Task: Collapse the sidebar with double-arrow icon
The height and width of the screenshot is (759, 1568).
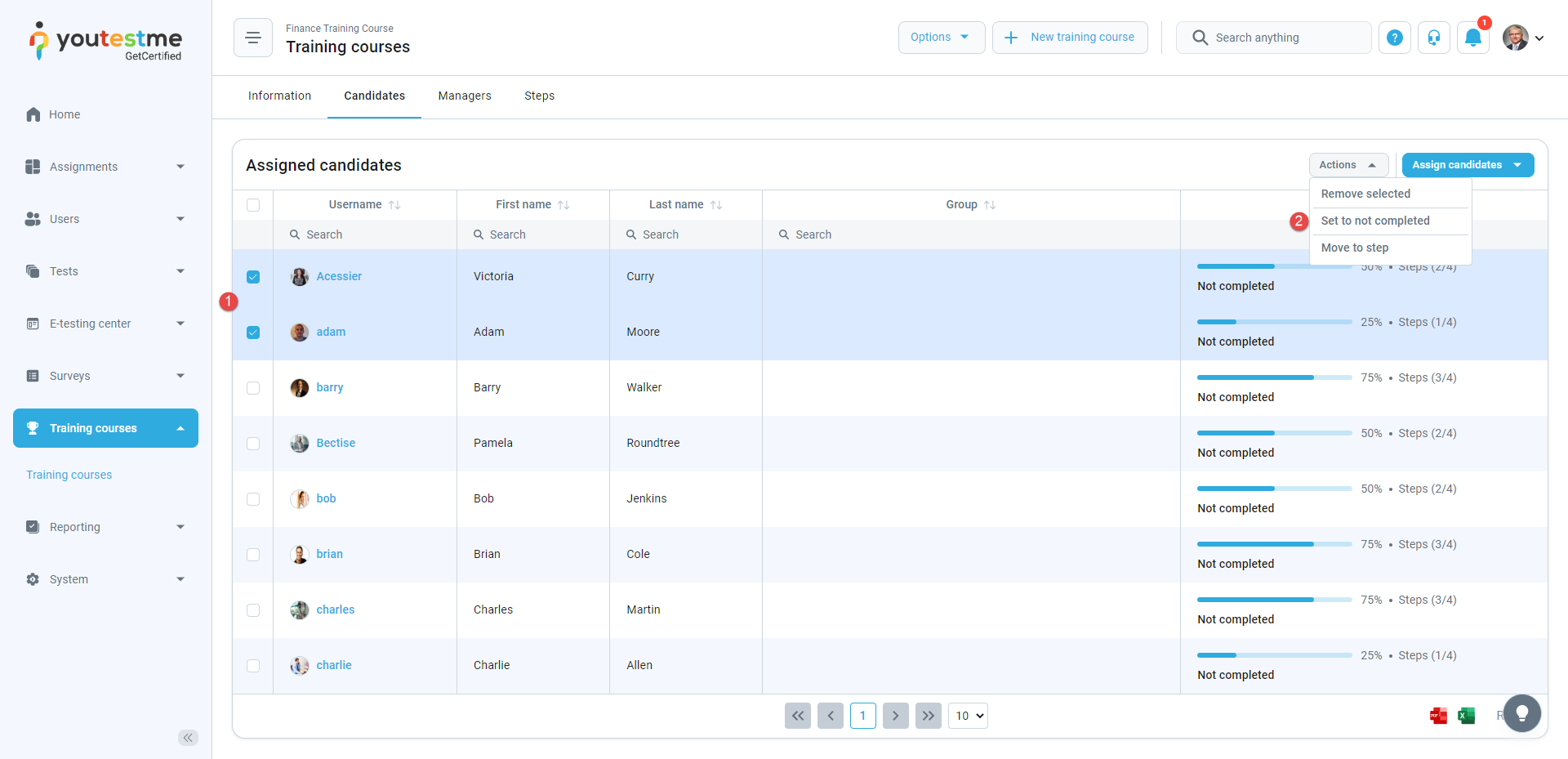Action: 188,738
